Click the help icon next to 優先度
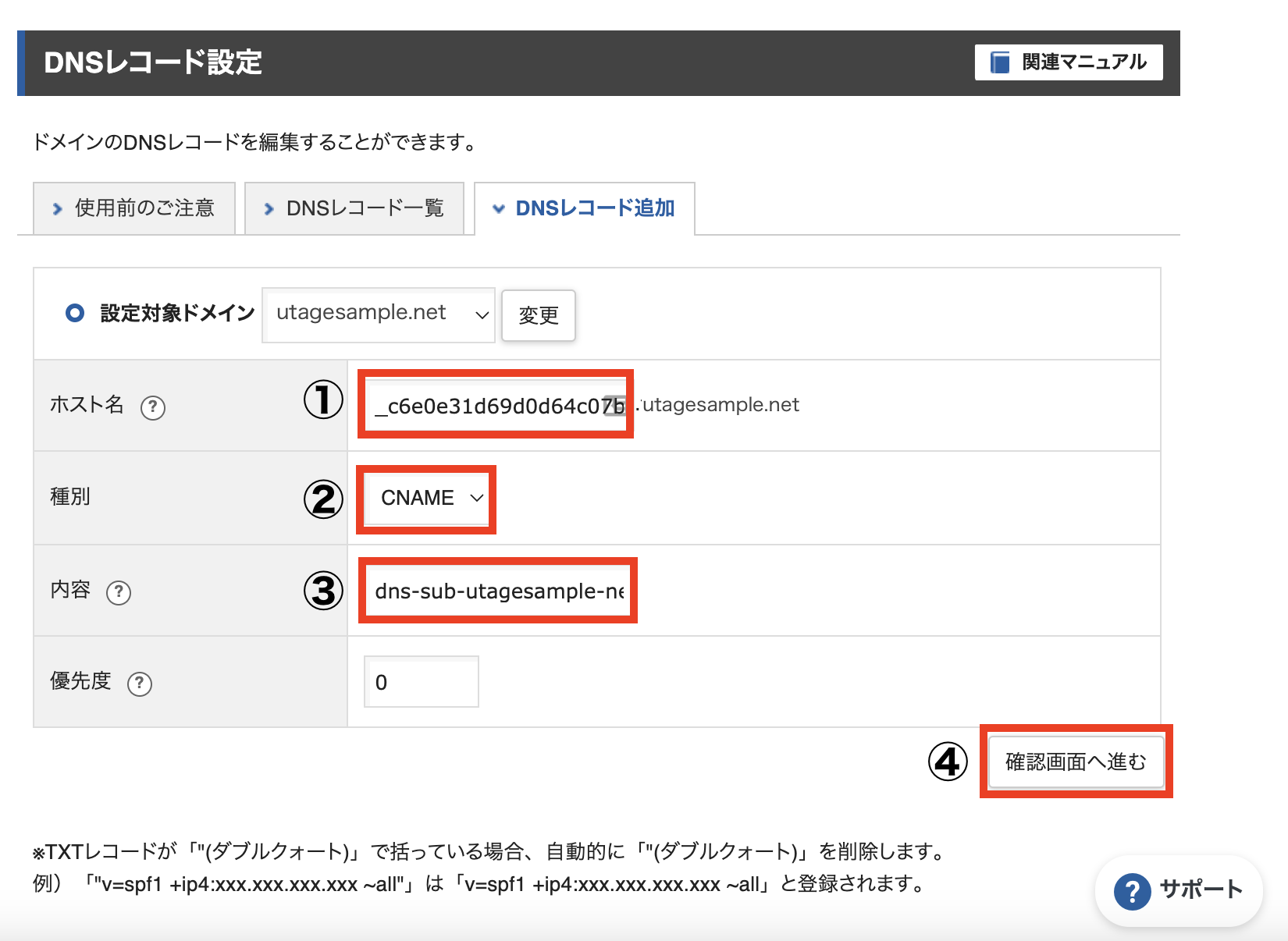The height and width of the screenshot is (941, 1288). click(x=140, y=684)
